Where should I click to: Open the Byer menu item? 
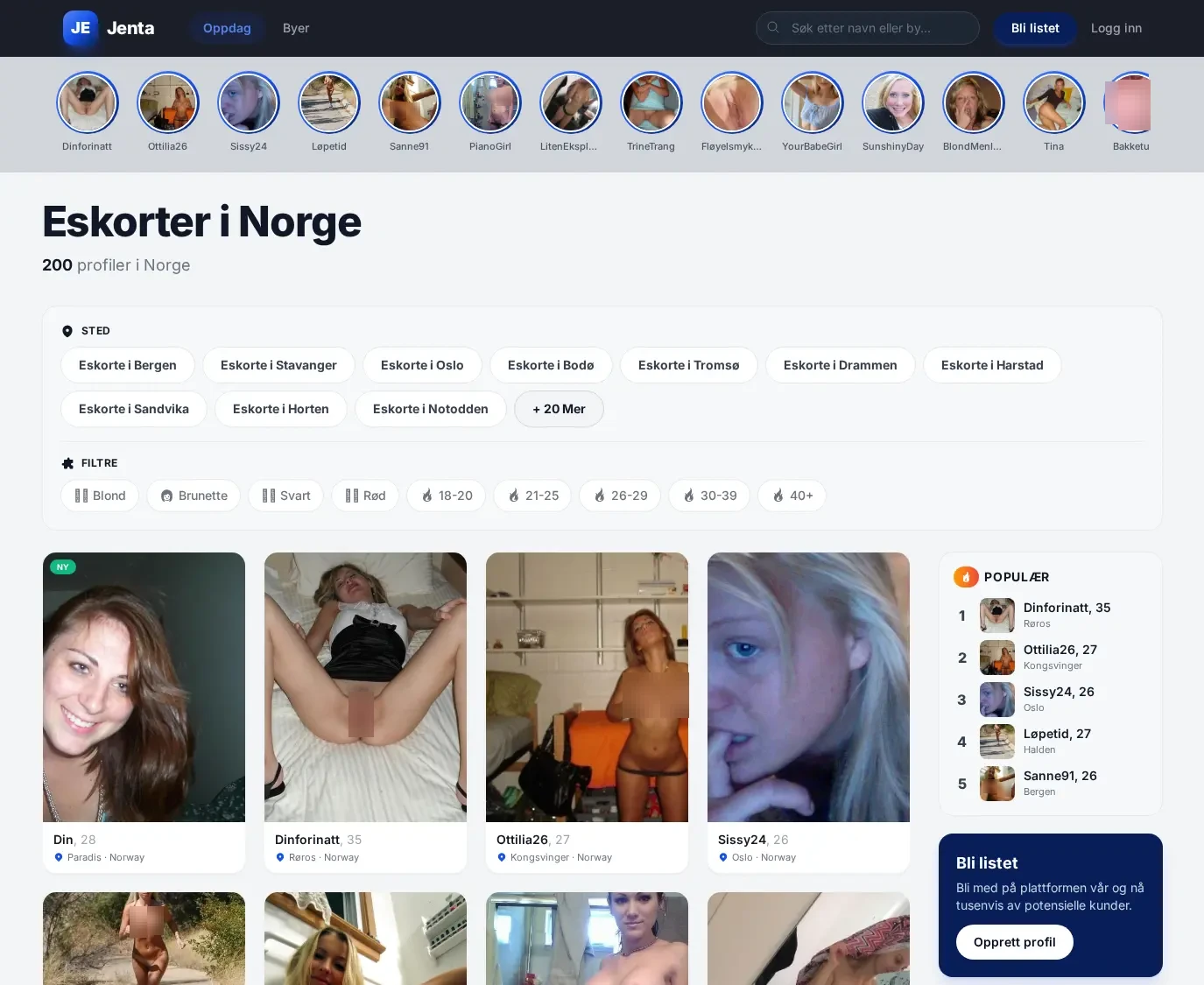pyautogui.click(x=296, y=28)
